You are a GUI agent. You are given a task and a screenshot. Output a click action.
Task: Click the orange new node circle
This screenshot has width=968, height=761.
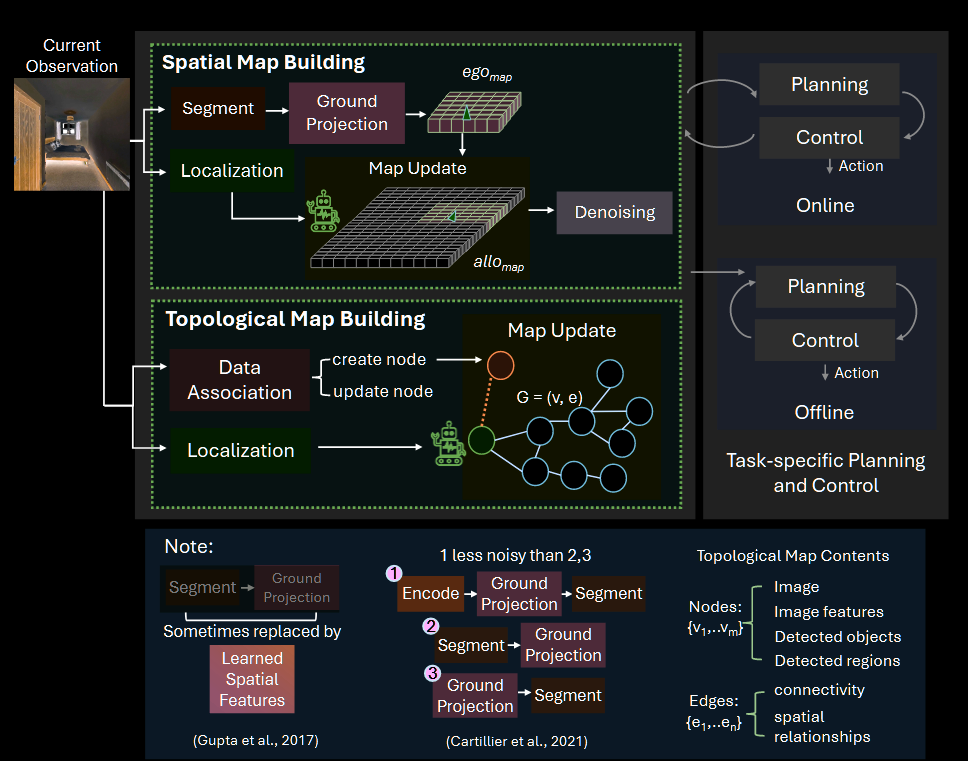click(x=501, y=365)
